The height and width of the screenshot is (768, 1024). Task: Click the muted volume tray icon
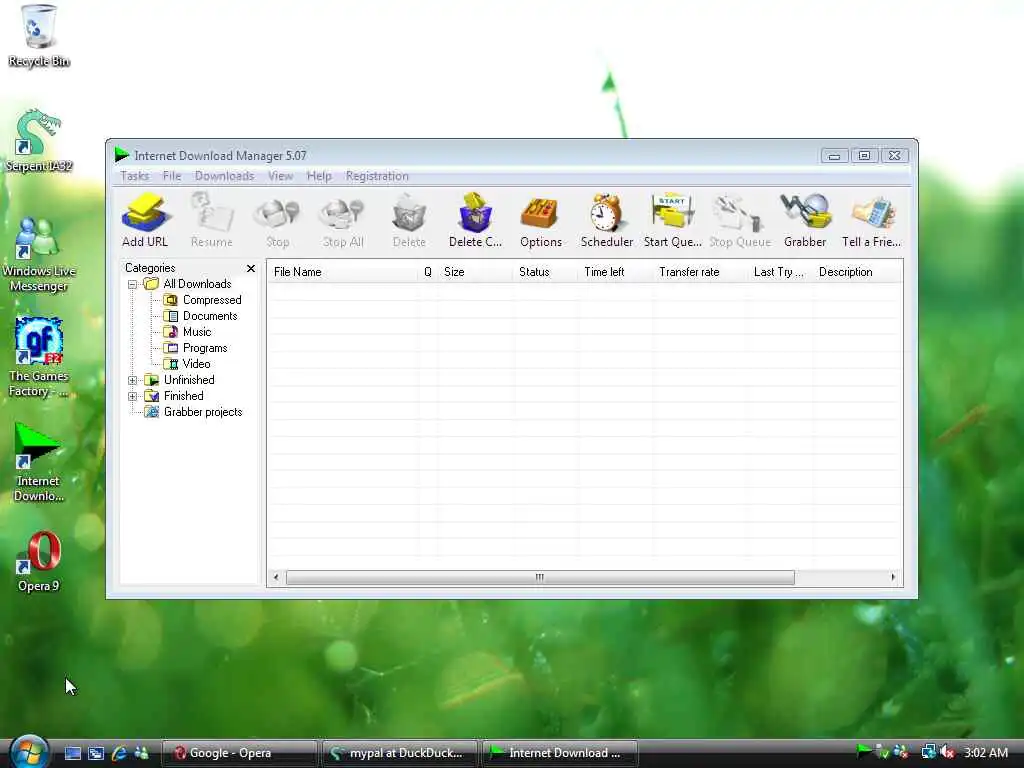point(948,752)
